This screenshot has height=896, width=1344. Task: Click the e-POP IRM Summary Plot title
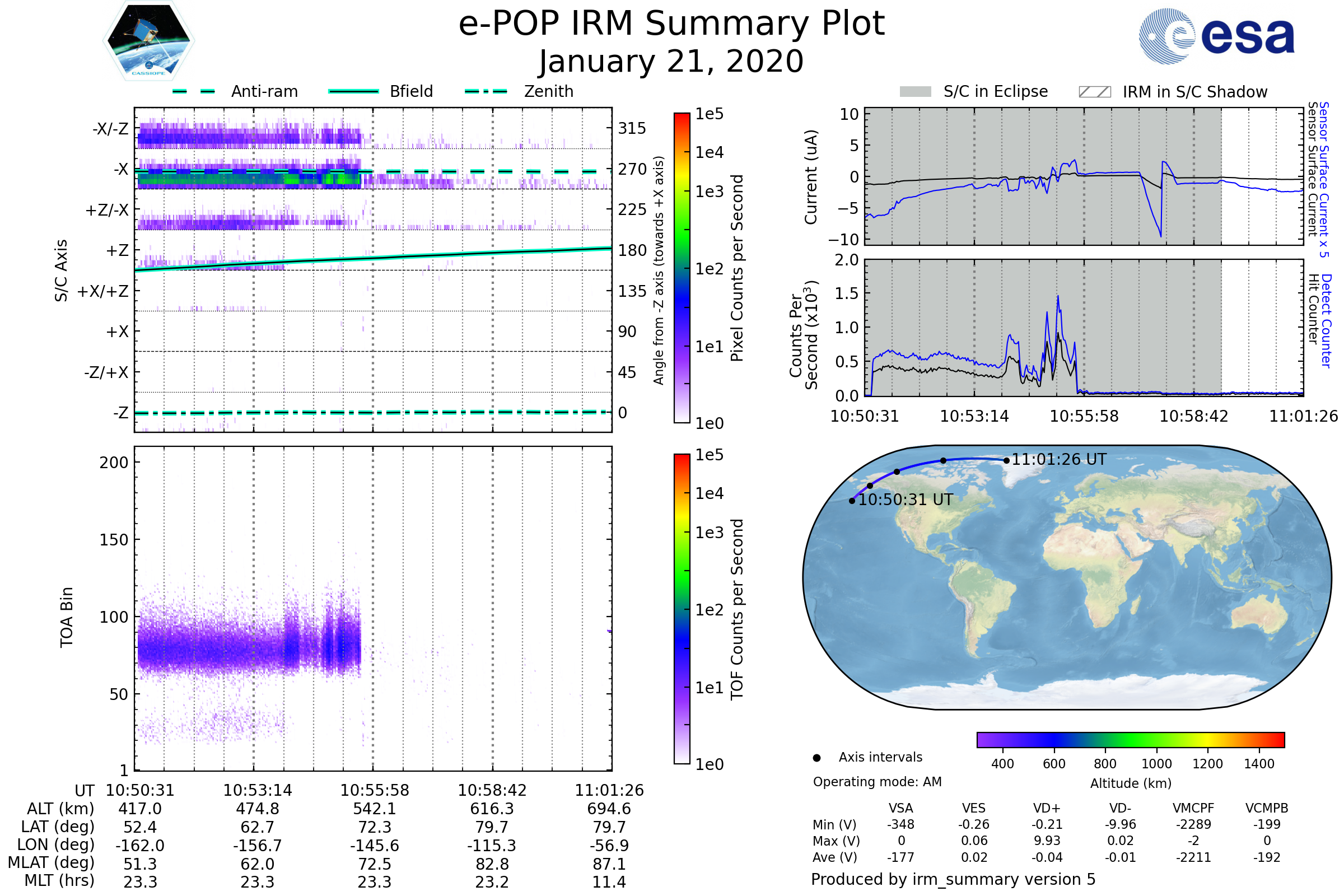pyautogui.click(x=671, y=24)
